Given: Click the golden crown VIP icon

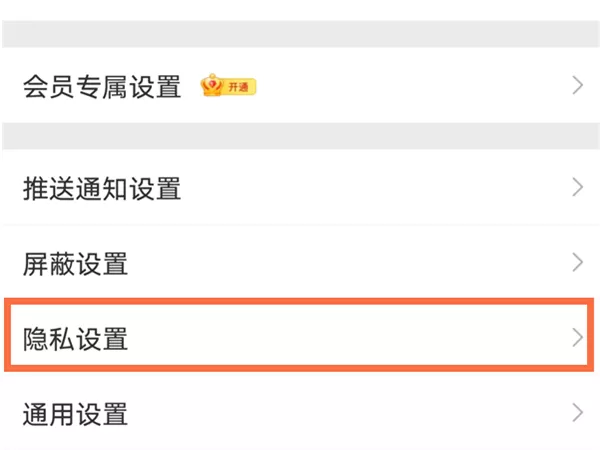Looking at the screenshot, I should click(212, 85).
